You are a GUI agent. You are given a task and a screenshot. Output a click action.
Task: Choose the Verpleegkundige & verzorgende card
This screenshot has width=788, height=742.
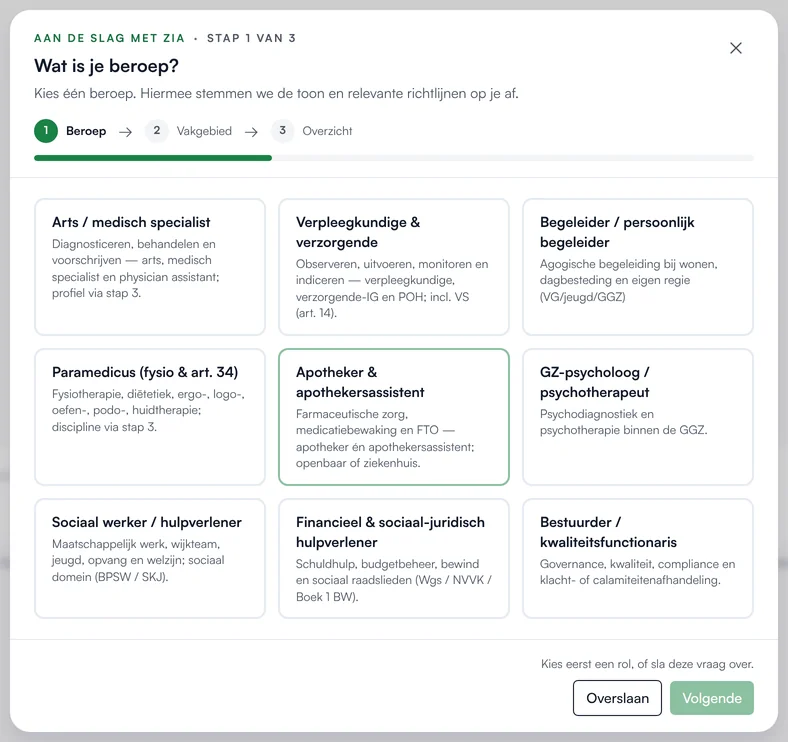coord(394,267)
